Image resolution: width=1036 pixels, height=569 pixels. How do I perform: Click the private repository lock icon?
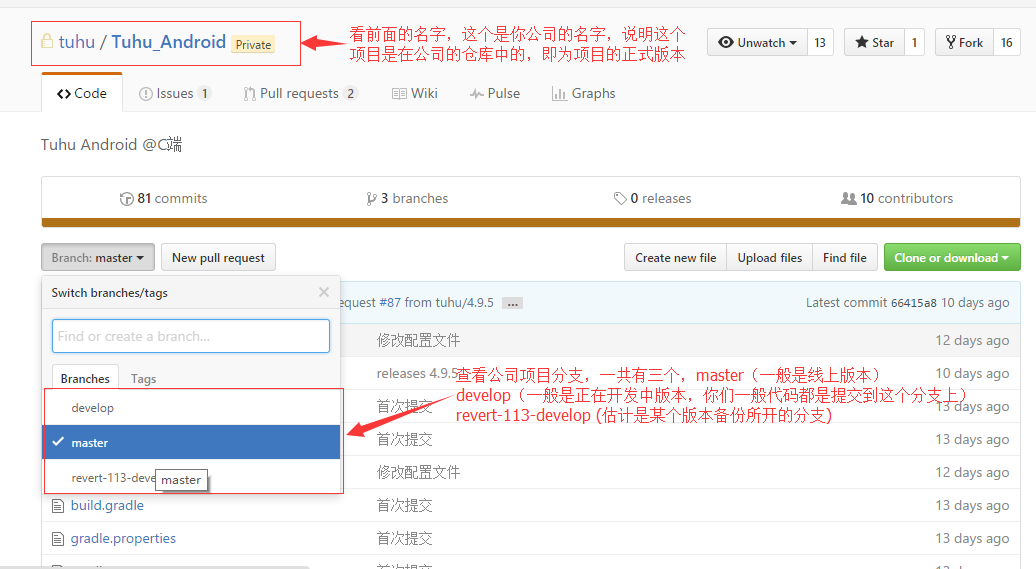click(x=47, y=41)
